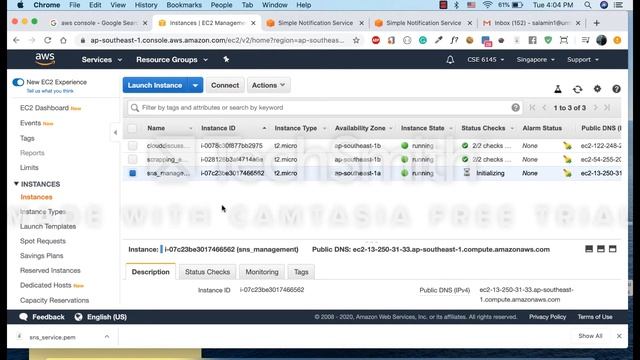
Task: Go to the next results page
Action: (596, 108)
